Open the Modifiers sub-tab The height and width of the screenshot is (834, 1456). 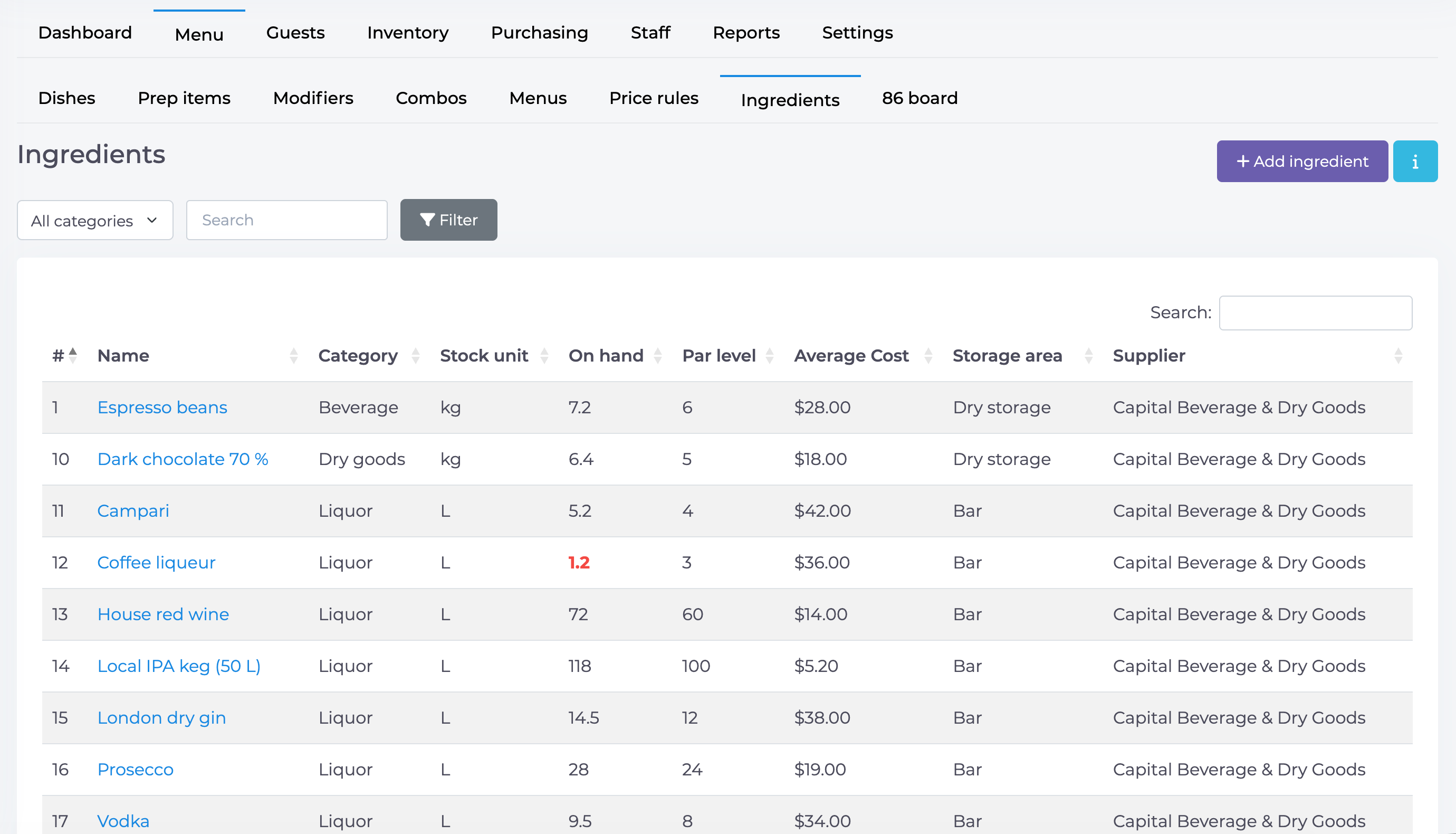click(x=313, y=98)
